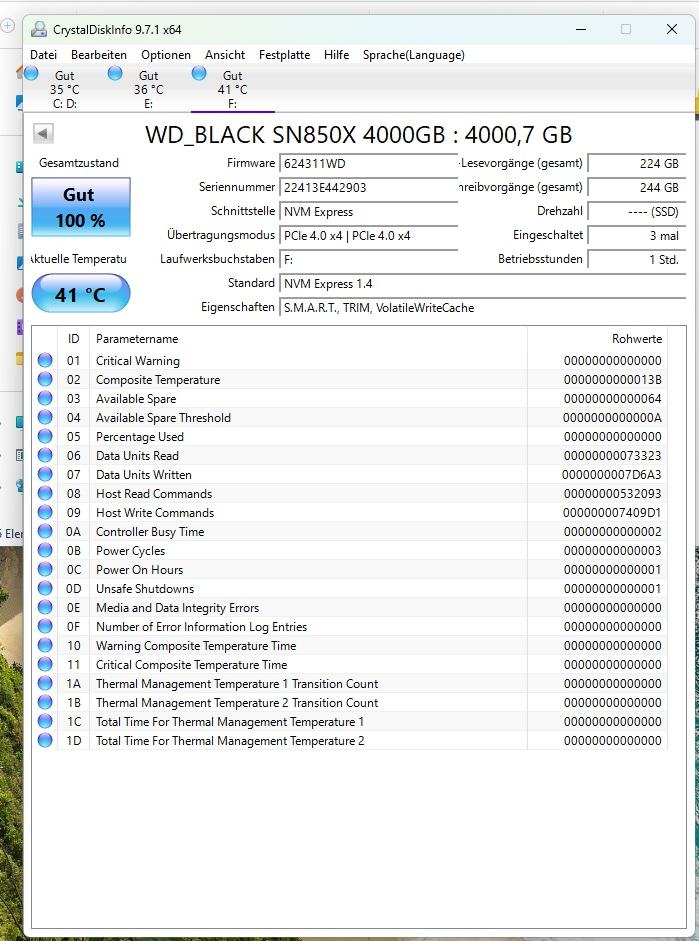Click status icon of Host Read Commands row

(45, 493)
